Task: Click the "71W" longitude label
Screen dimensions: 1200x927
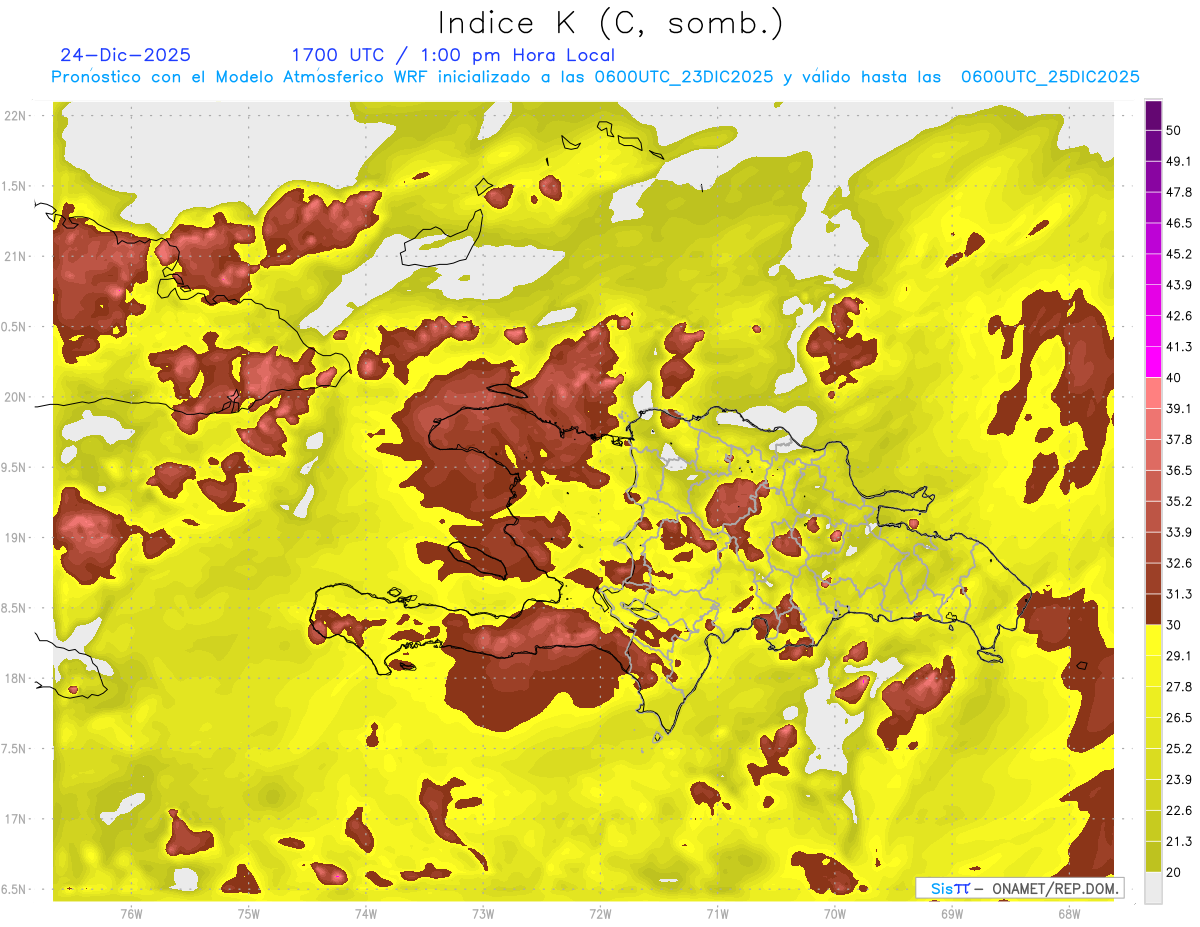Action: tap(717, 913)
